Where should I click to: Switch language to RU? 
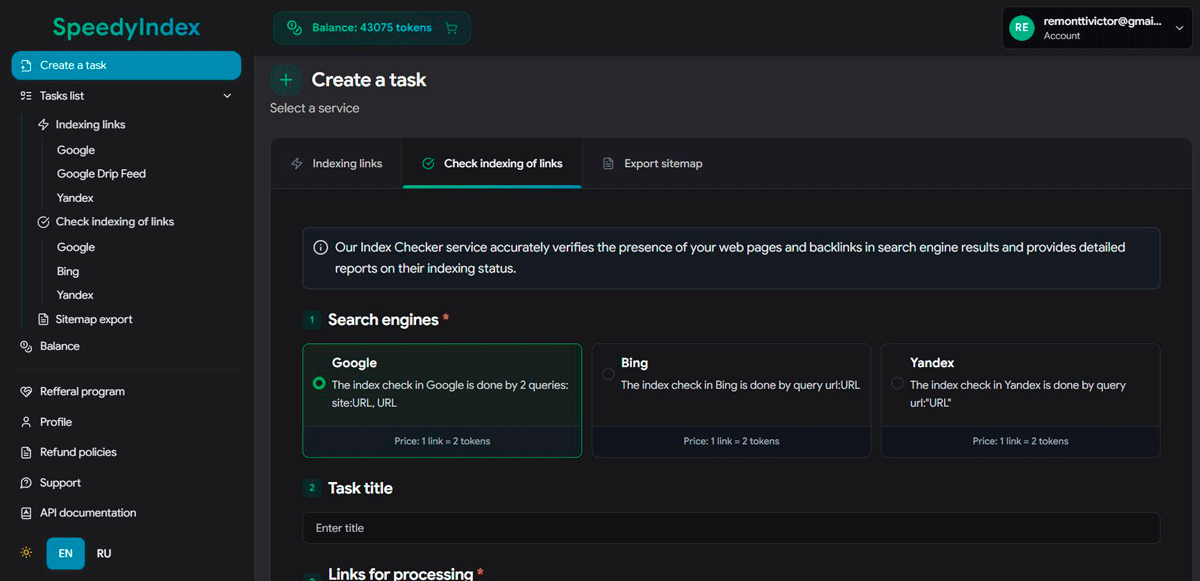click(104, 553)
